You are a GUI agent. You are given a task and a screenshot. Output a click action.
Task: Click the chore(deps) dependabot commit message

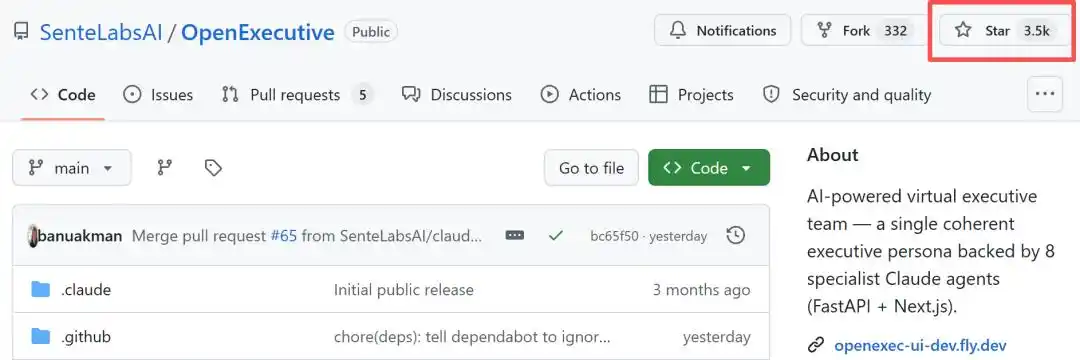472,337
